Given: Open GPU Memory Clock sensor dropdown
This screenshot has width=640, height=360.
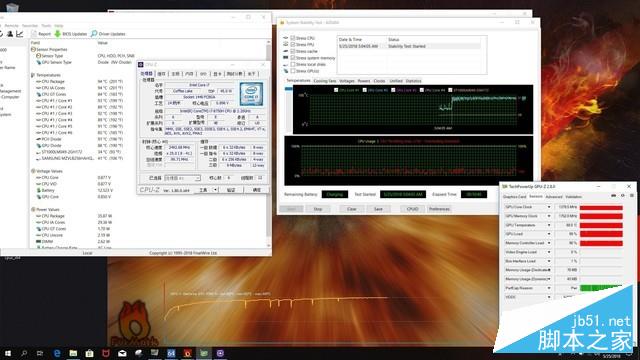Looking at the screenshot, I should click(549, 216).
